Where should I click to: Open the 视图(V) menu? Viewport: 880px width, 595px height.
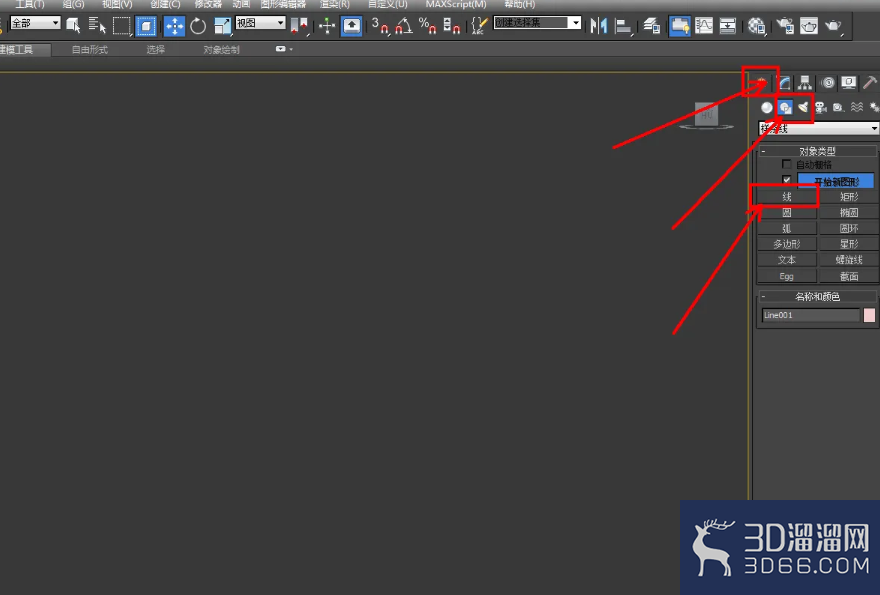point(117,4)
